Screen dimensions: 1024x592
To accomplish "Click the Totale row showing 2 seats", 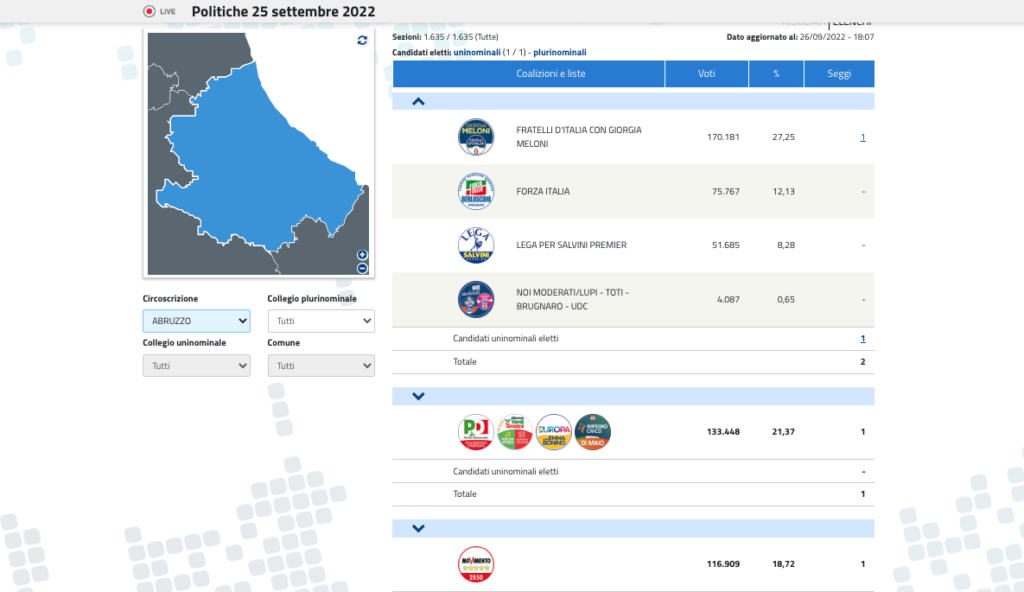I will [633, 362].
